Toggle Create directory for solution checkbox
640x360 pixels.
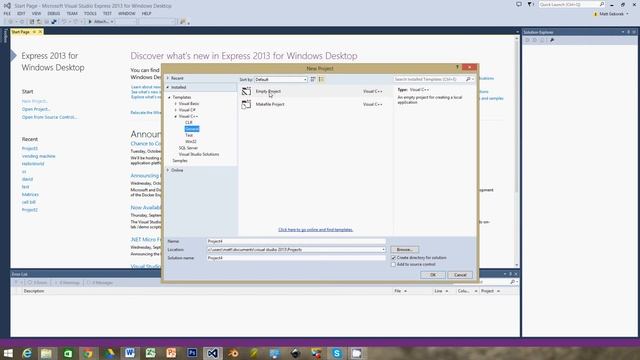pyautogui.click(x=393, y=258)
